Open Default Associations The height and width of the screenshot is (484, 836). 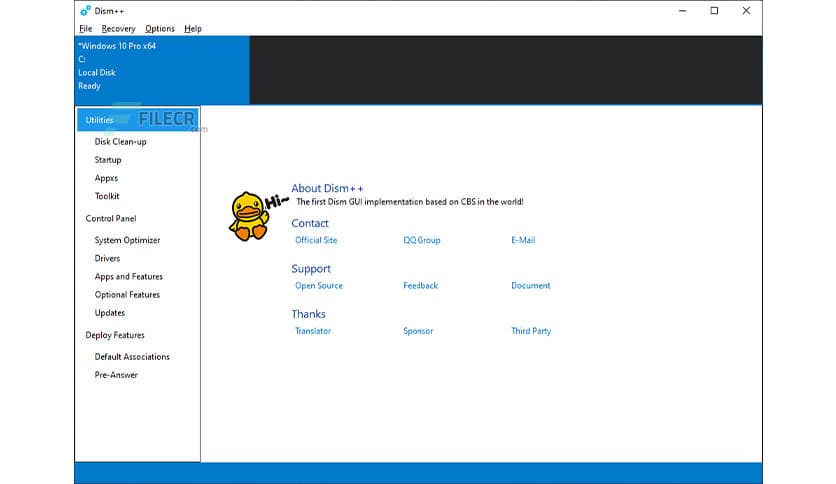coord(132,357)
